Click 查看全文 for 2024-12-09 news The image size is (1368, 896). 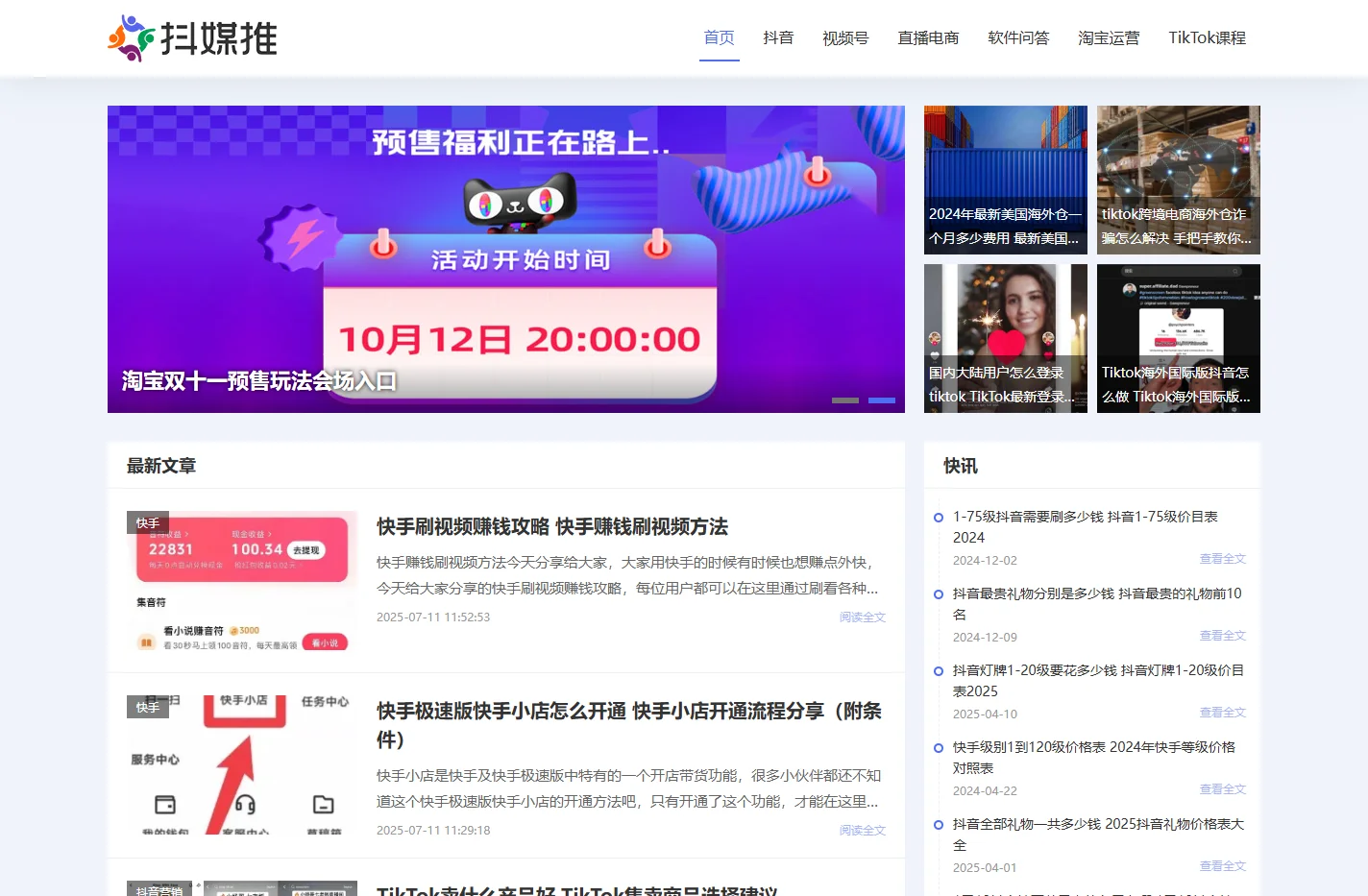(x=1223, y=636)
